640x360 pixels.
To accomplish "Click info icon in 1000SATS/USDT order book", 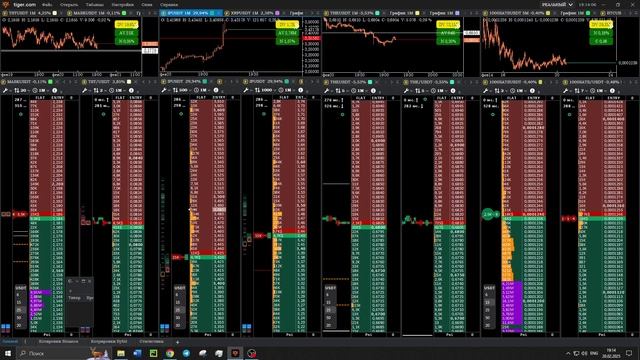I will (612, 90).
